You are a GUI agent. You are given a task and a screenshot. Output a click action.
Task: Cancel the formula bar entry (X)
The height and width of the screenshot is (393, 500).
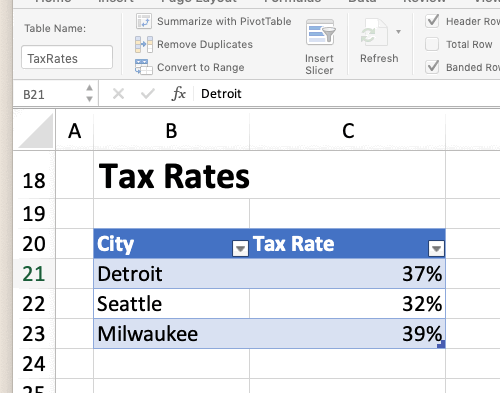point(118,94)
